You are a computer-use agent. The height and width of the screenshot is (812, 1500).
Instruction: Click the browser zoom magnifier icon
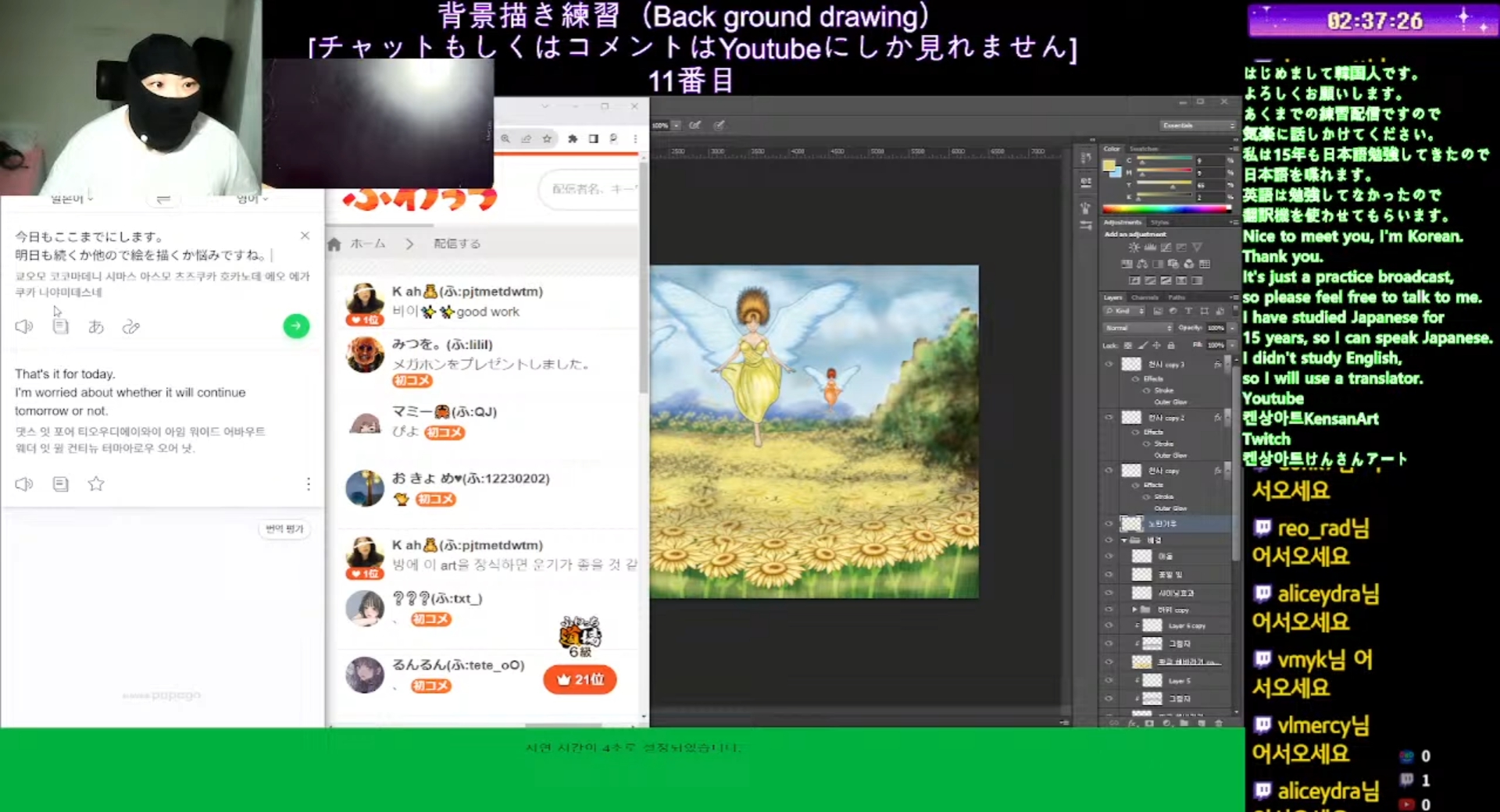point(505,138)
